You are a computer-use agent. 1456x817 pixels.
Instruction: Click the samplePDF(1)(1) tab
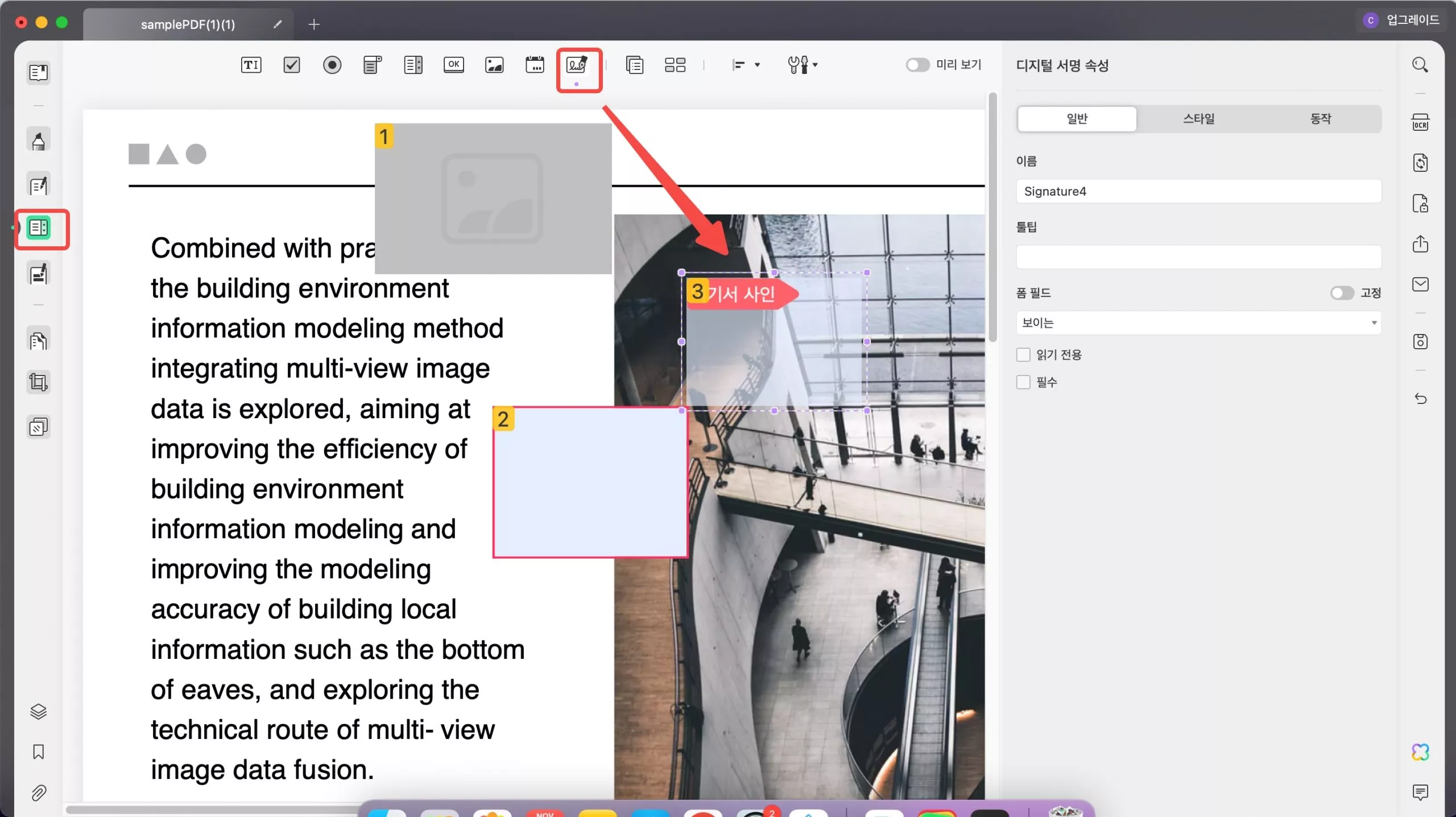[188, 24]
